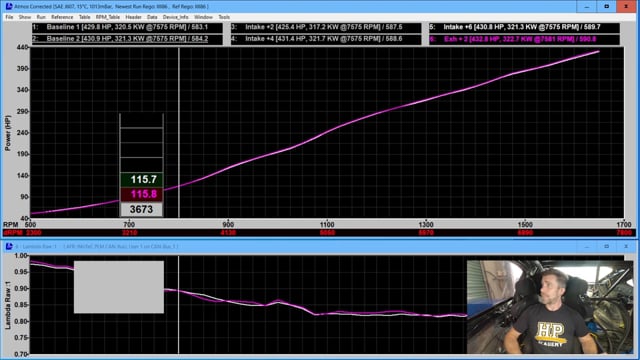Close the main dyno window
Screen dimensions: 640x360
pos(627,7)
